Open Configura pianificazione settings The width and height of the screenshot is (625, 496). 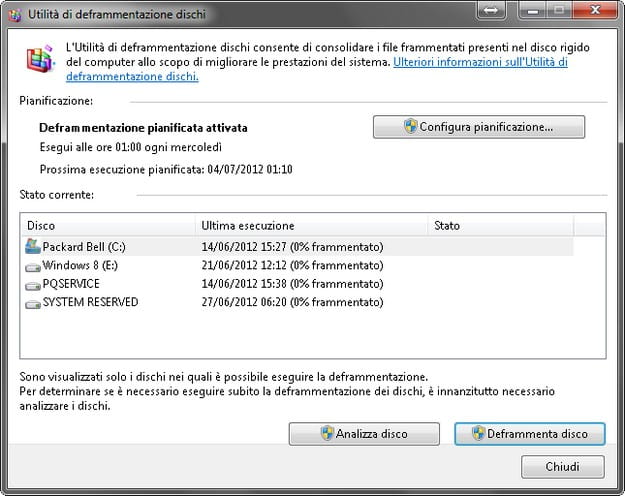click(x=478, y=127)
